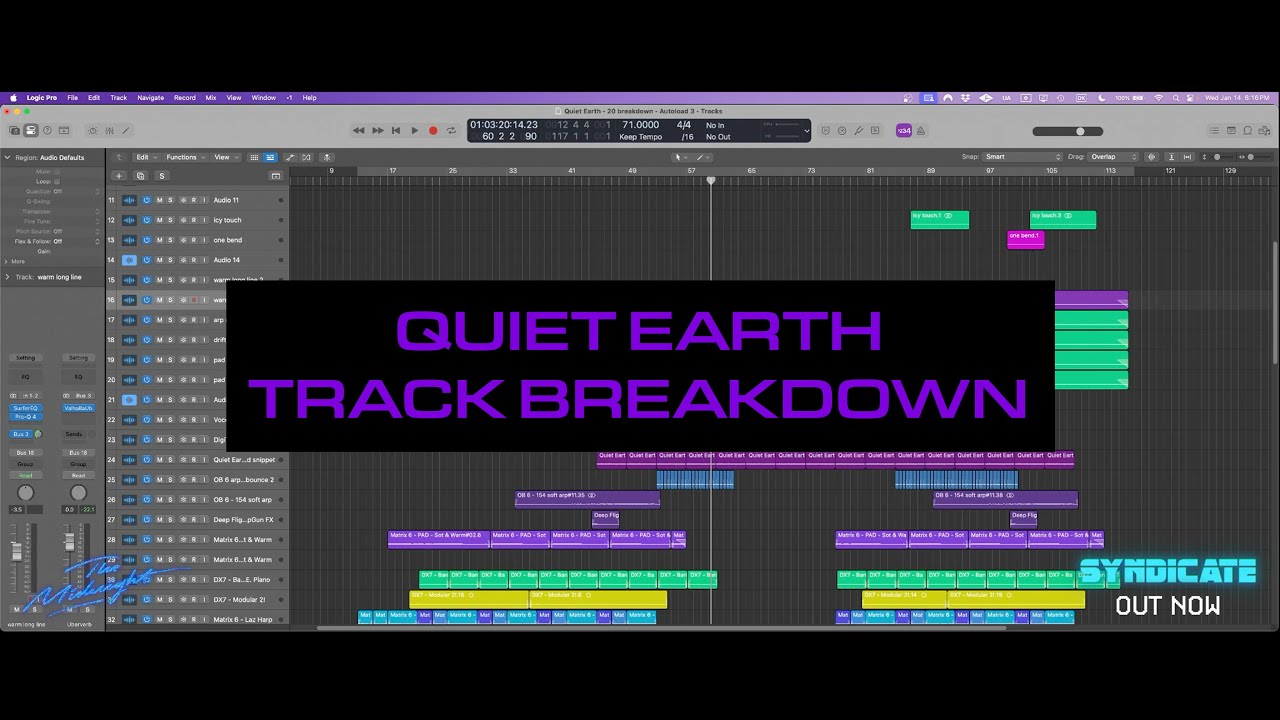Viewport: 1280px width, 720px height.
Task: Add new track with plus button
Action: click(x=119, y=176)
